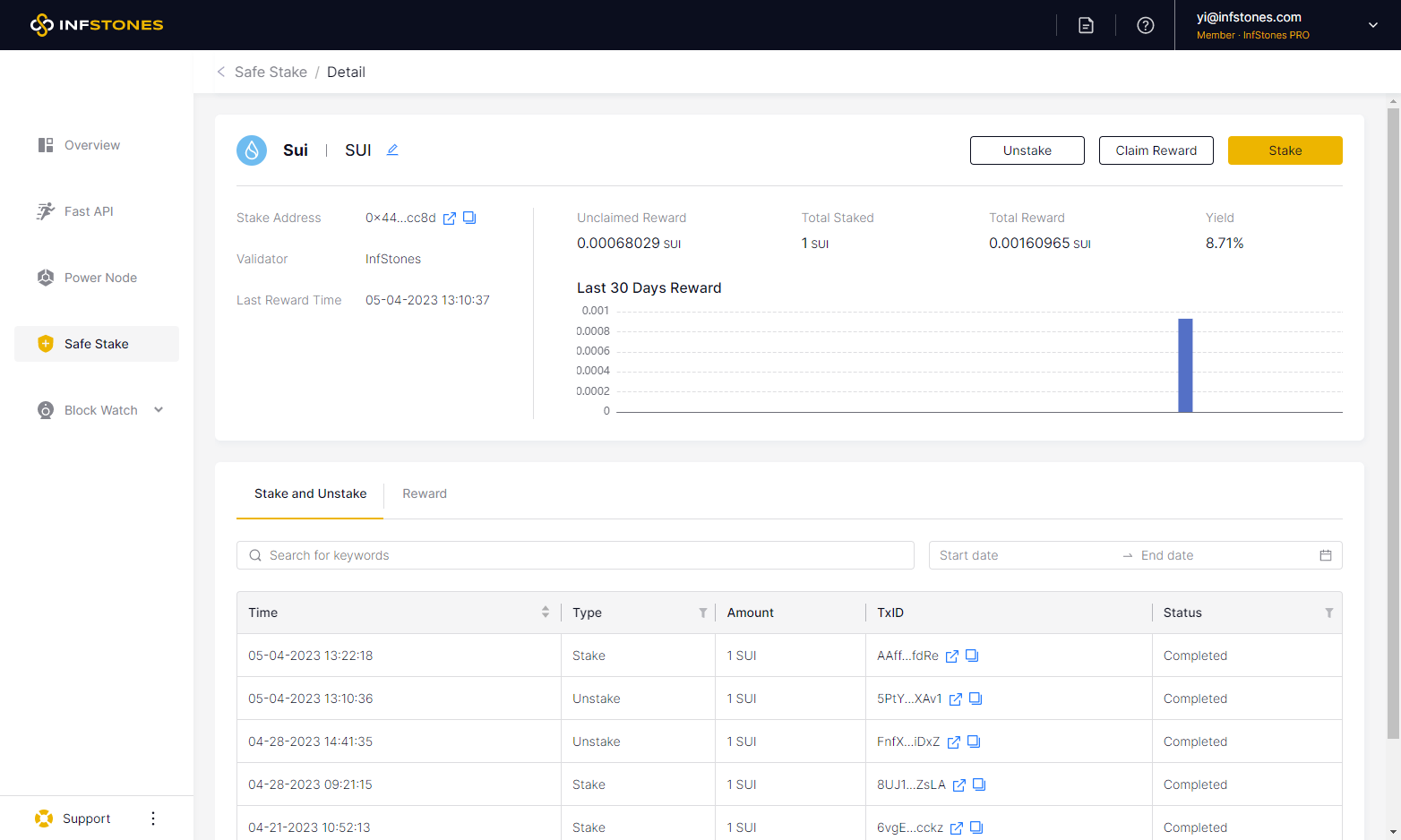Open transaction 8UJ1...ZsLA in explorer
The height and width of the screenshot is (840, 1401).
[959, 785]
